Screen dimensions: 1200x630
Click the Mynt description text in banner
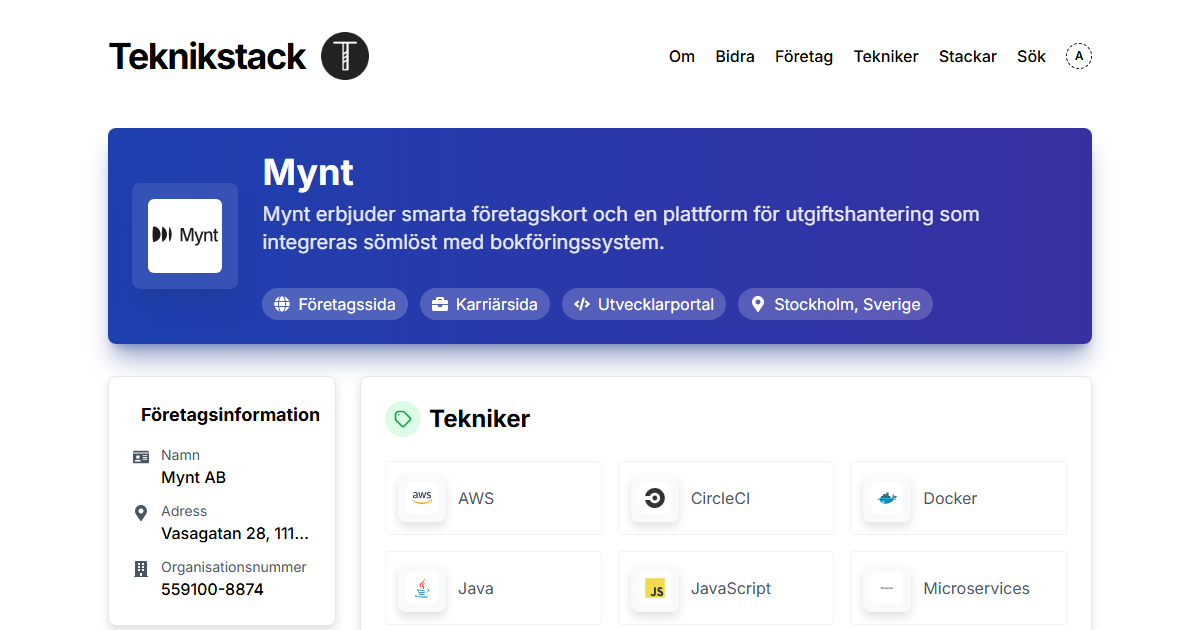[621, 228]
